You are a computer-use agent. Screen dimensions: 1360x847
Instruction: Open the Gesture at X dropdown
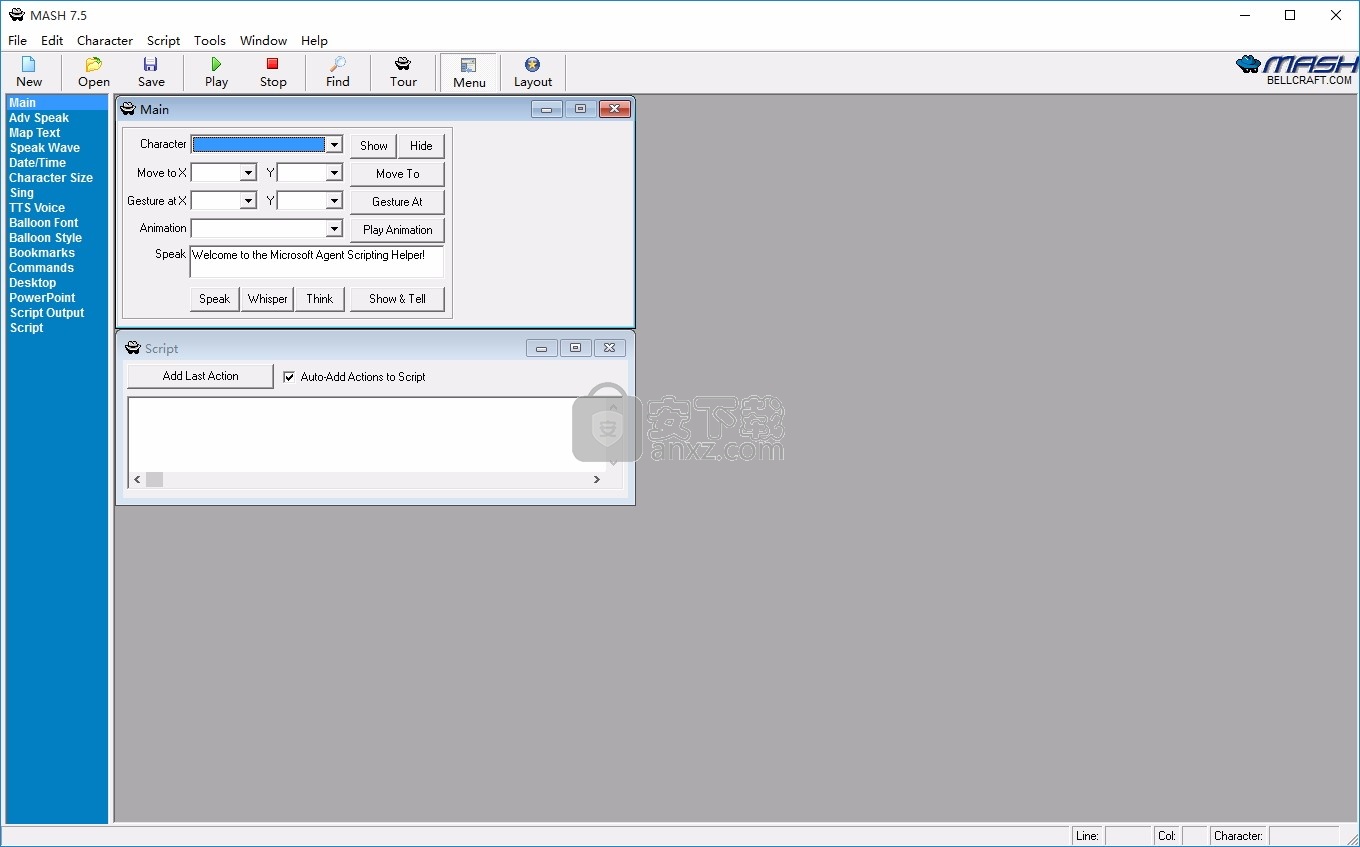(x=248, y=201)
